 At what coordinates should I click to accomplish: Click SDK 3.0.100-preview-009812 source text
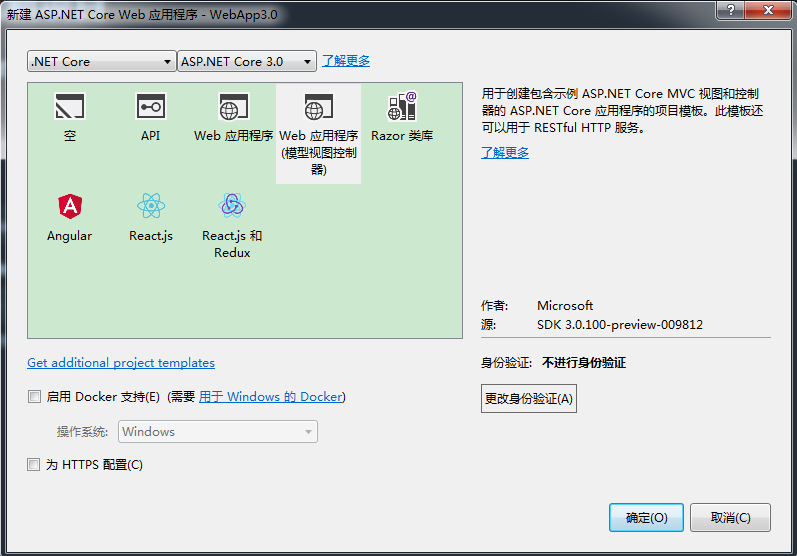point(620,325)
